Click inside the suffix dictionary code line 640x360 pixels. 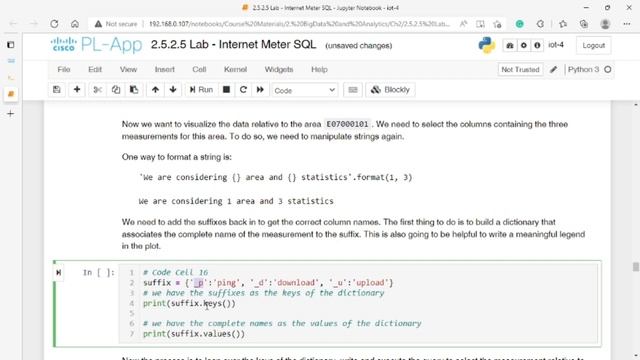[268, 282]
